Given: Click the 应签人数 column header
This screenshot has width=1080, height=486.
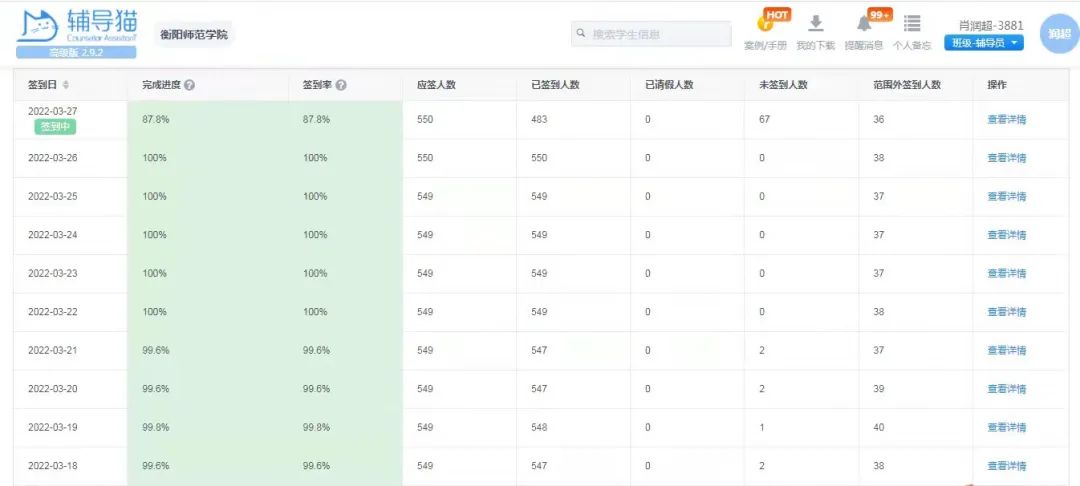Looking at the screenshot, I should (436, 85).
